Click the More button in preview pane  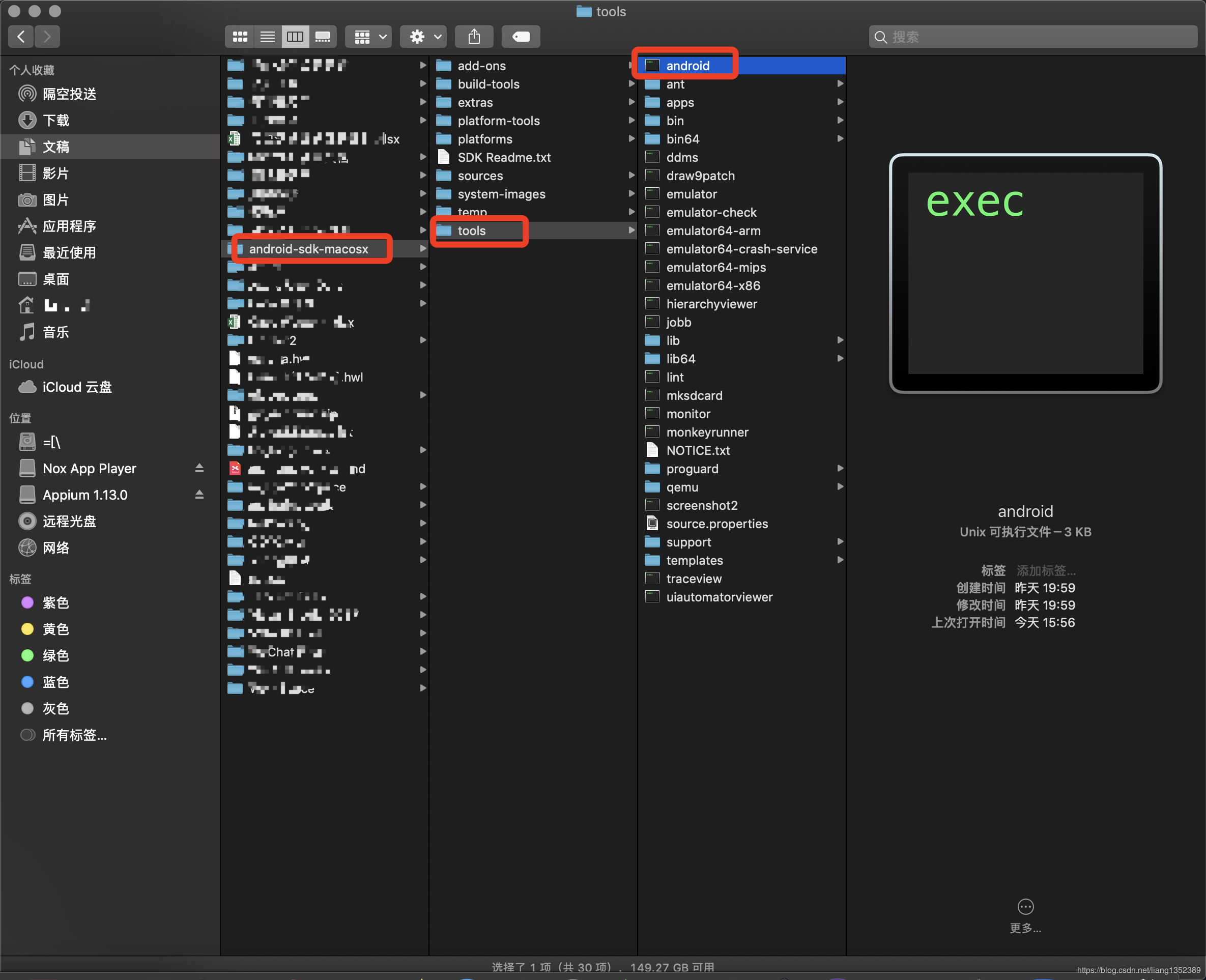[x=1025, y=907]
